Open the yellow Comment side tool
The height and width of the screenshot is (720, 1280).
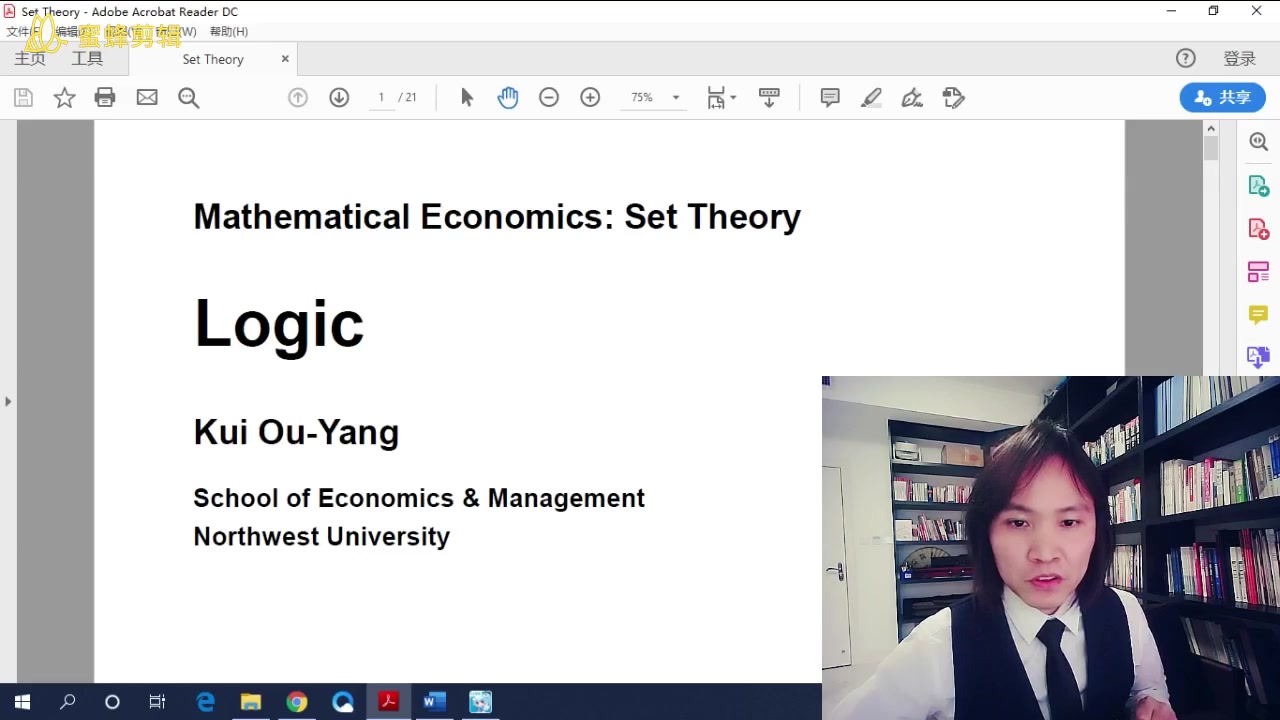coord(1258,315)
